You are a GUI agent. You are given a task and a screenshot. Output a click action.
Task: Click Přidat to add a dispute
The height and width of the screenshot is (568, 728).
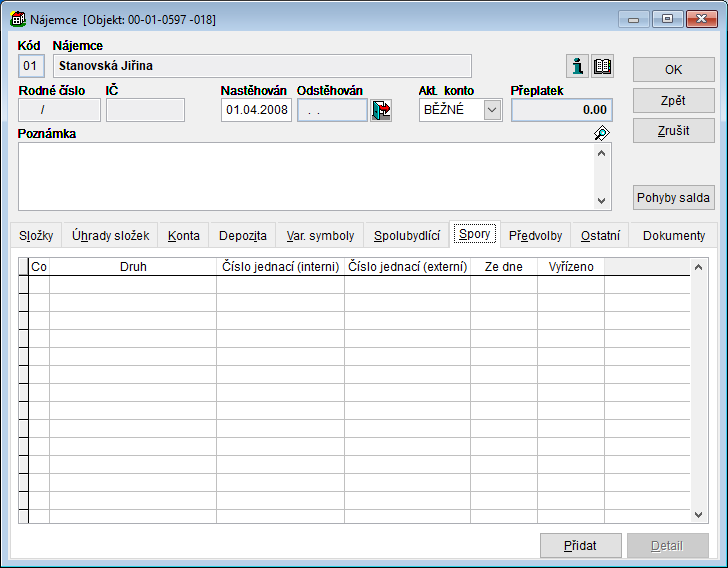pyautogui.click(x=580, y=545)
